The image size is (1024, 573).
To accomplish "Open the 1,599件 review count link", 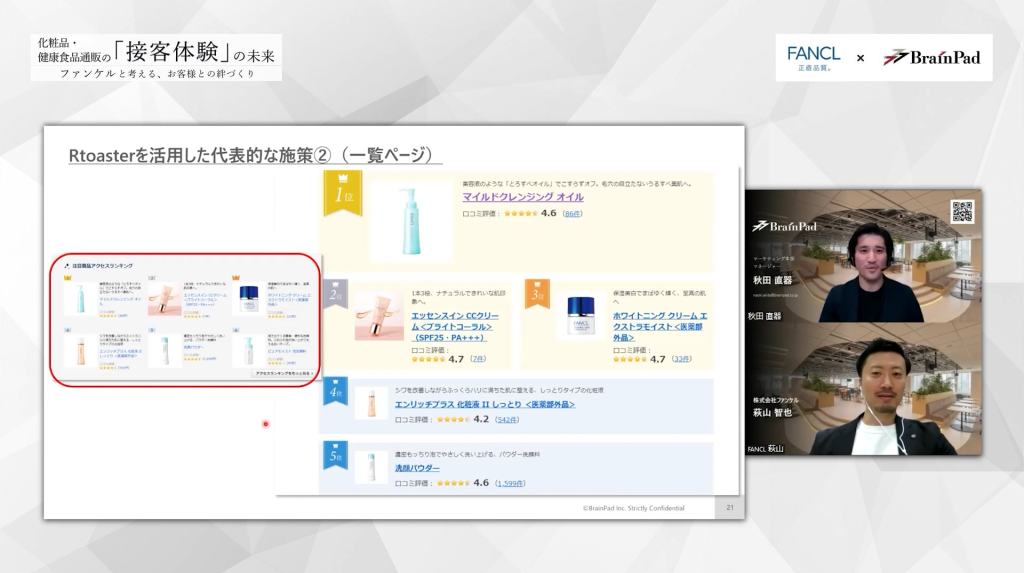I will pos(509,483).
